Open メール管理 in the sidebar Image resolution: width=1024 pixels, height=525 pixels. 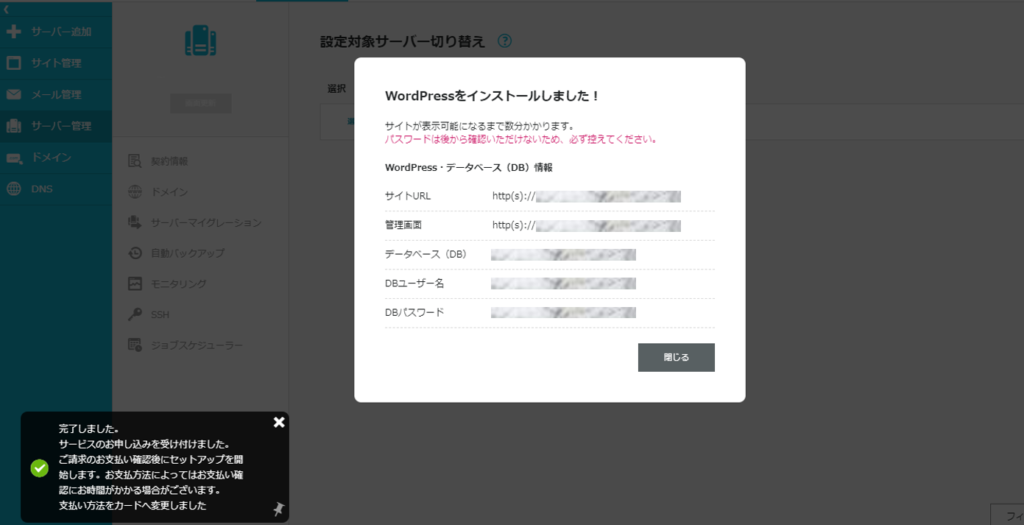56,94
